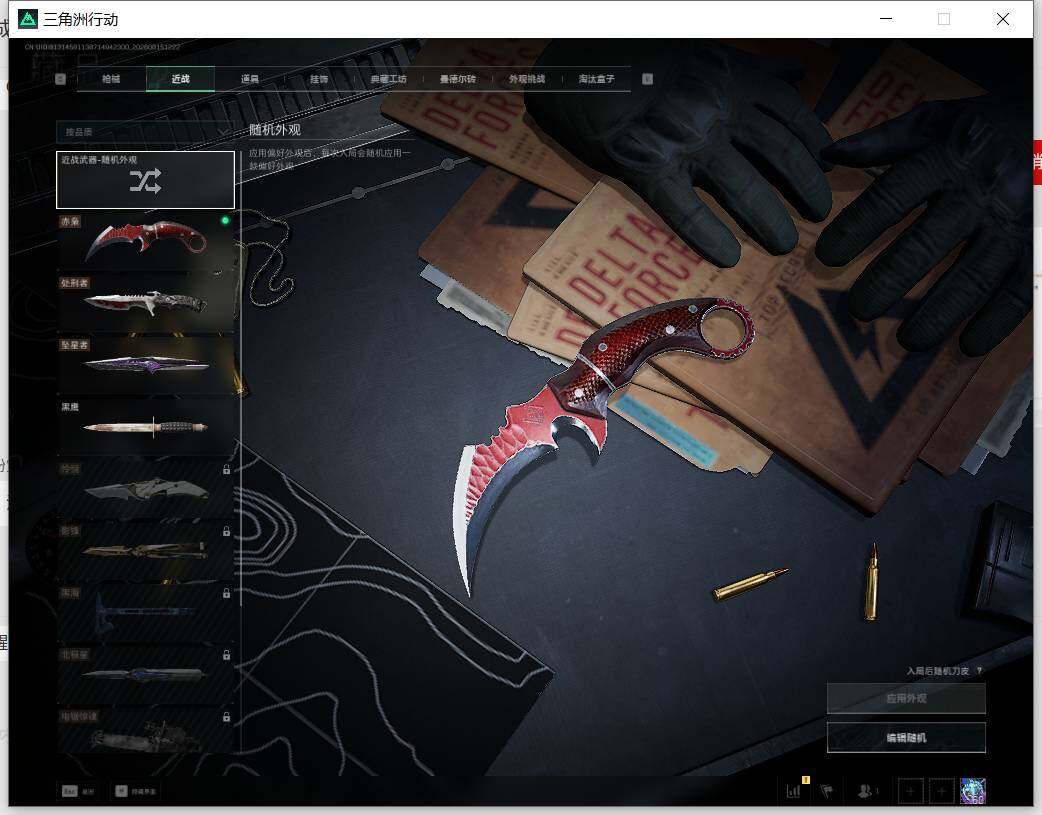Click the player avatar in bottom-right corner
The width and height of the screenshot is (1042, 815).
[973, 791]
